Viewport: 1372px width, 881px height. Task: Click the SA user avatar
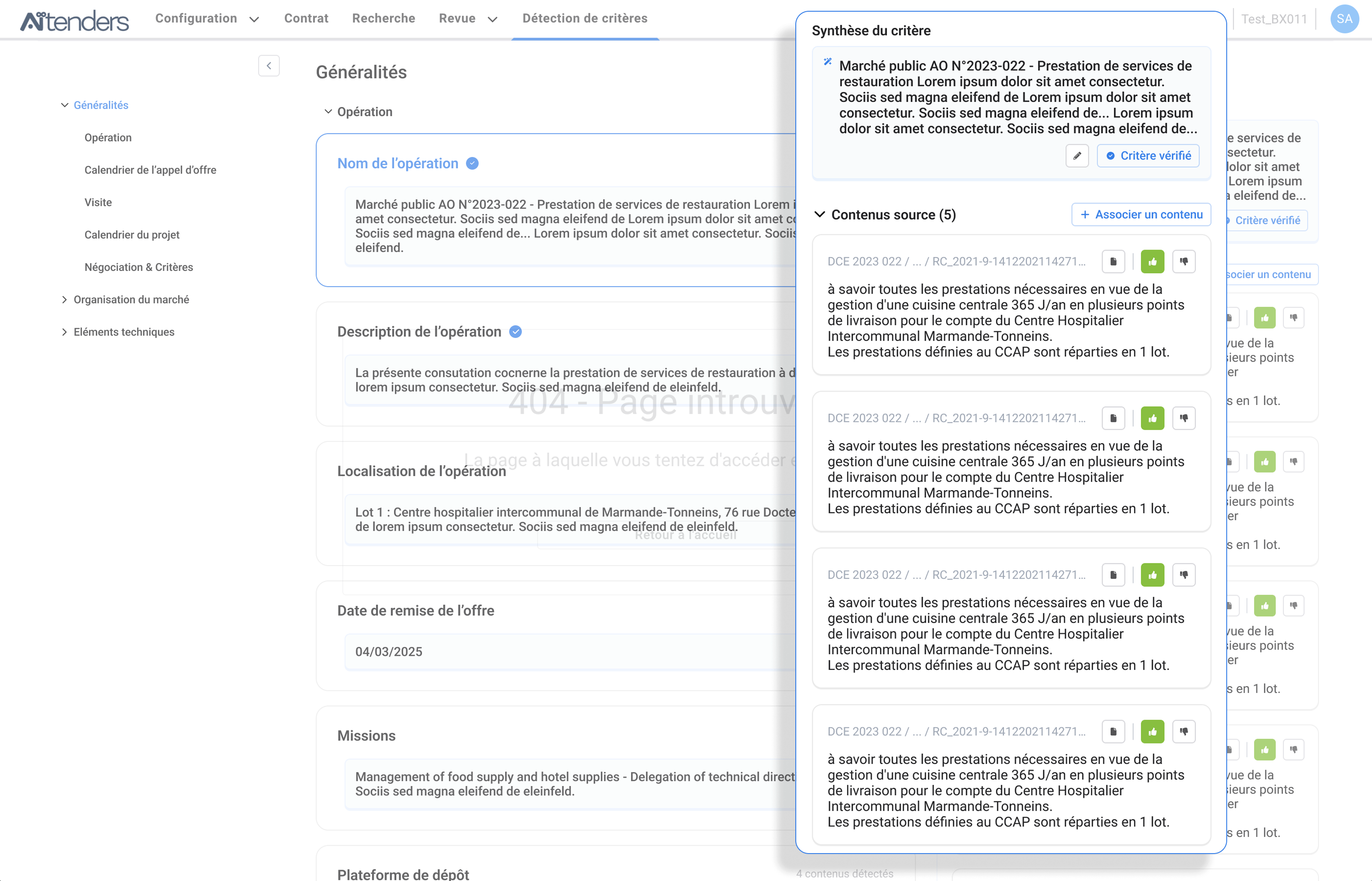point(1344,19)
